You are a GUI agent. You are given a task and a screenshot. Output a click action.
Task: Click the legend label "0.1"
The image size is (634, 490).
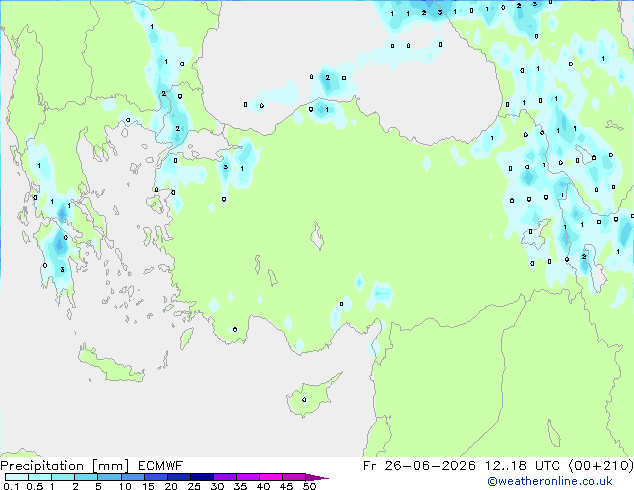[x=11, y=486]
